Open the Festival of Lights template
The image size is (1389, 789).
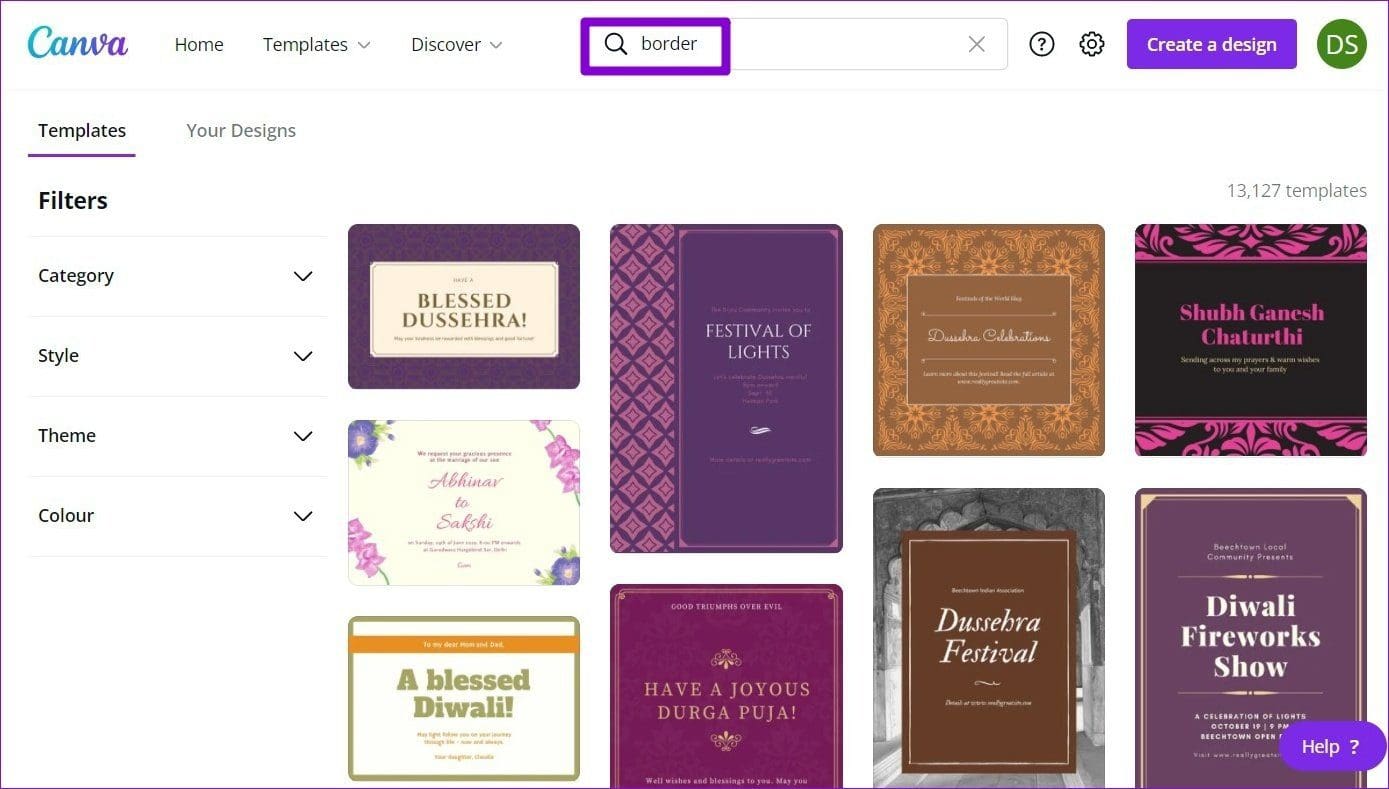[x=726, y=388]
